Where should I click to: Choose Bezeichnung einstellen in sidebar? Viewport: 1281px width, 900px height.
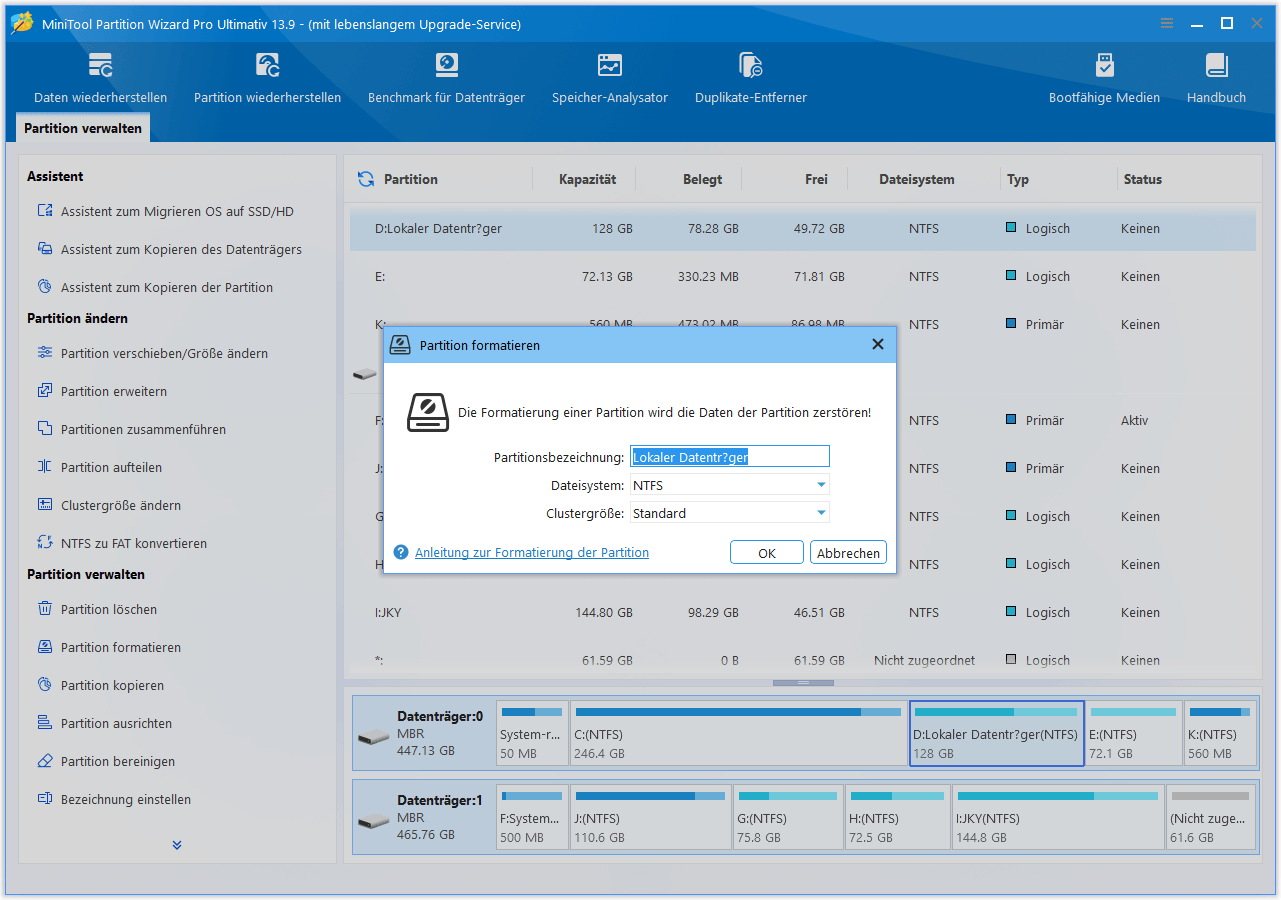tap(126, 800)
